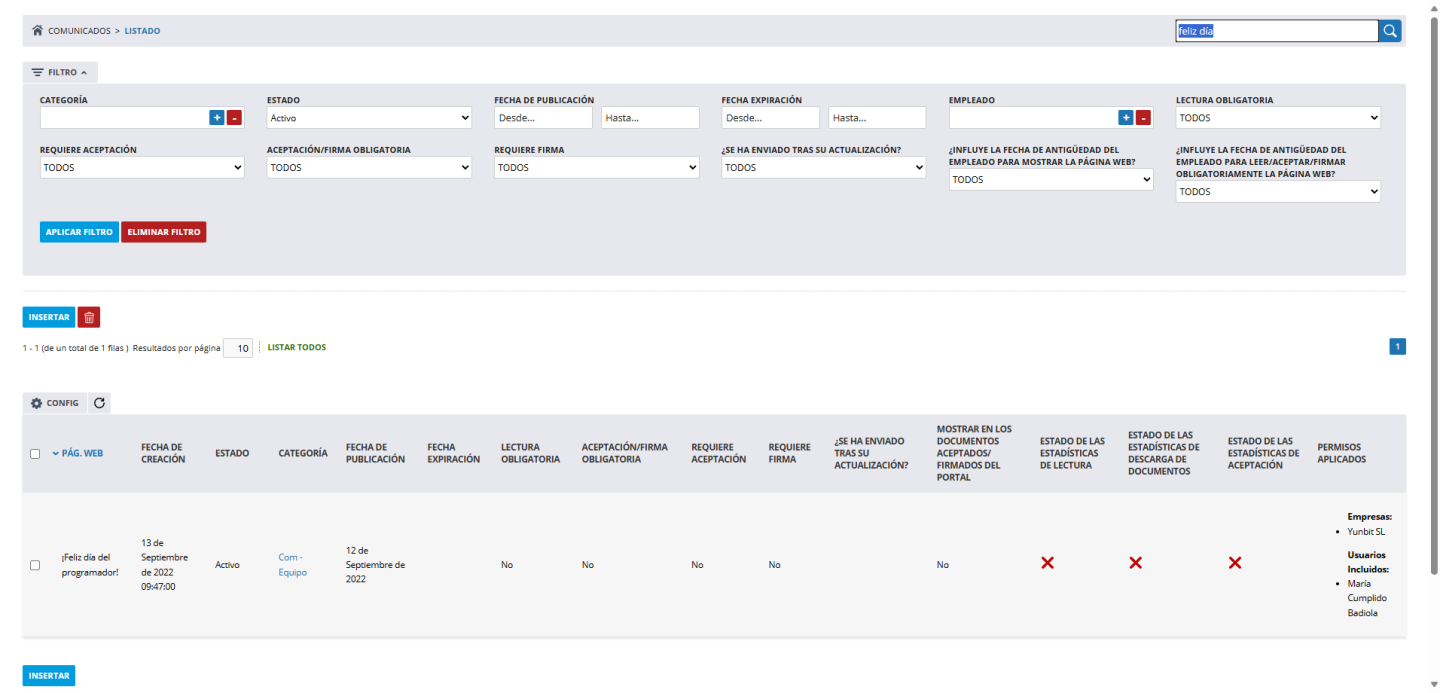
Task: Click the refresh icon next to Config
Action: pyautogui.click(x=99, y=403)
